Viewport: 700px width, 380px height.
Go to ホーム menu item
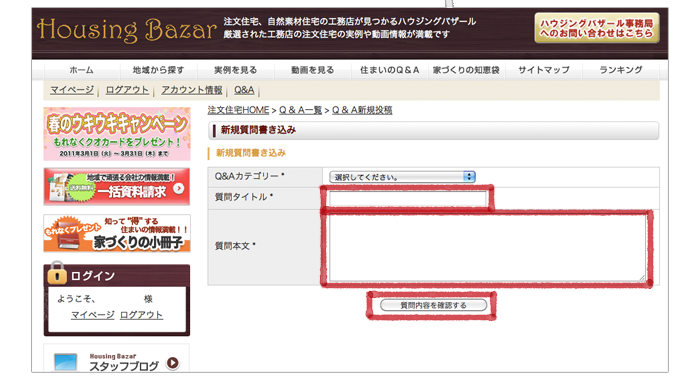click(81, 70)
